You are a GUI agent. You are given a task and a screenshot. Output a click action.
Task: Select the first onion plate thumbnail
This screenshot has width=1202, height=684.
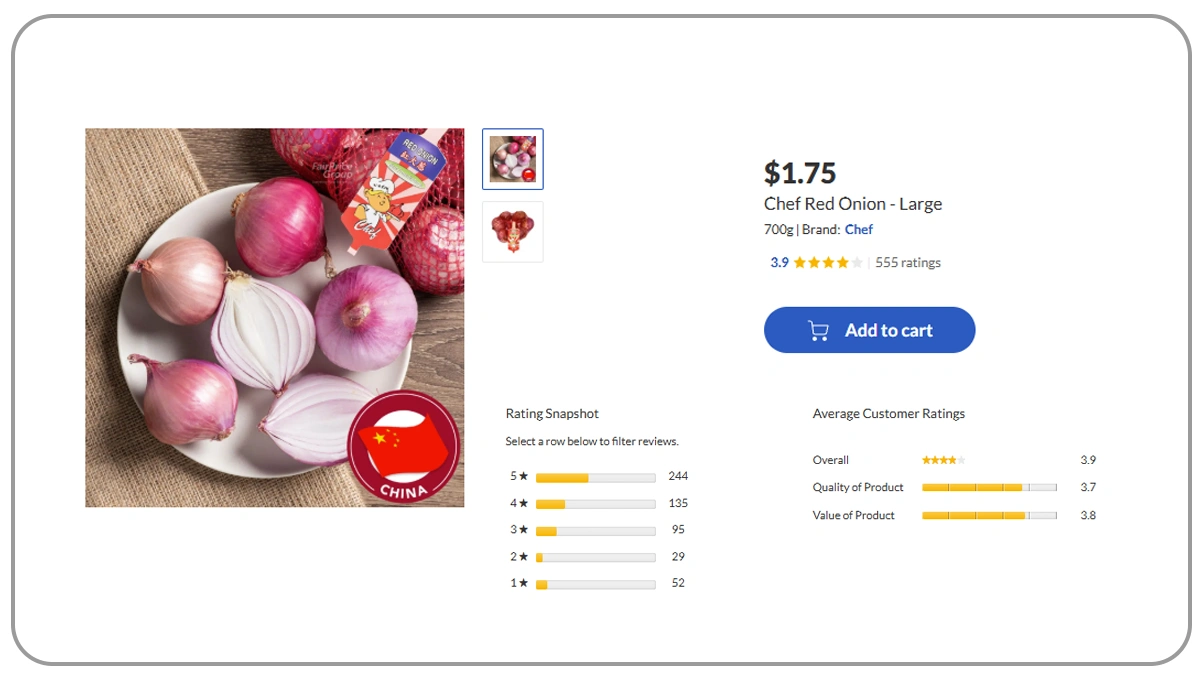[x=513, y=159]
